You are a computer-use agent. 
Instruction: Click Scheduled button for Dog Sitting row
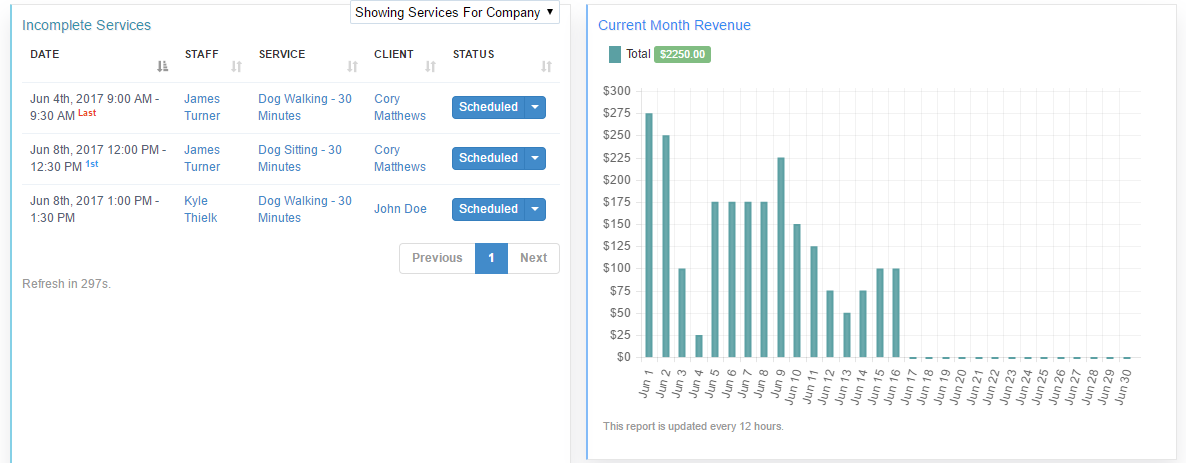pos(488,158)
